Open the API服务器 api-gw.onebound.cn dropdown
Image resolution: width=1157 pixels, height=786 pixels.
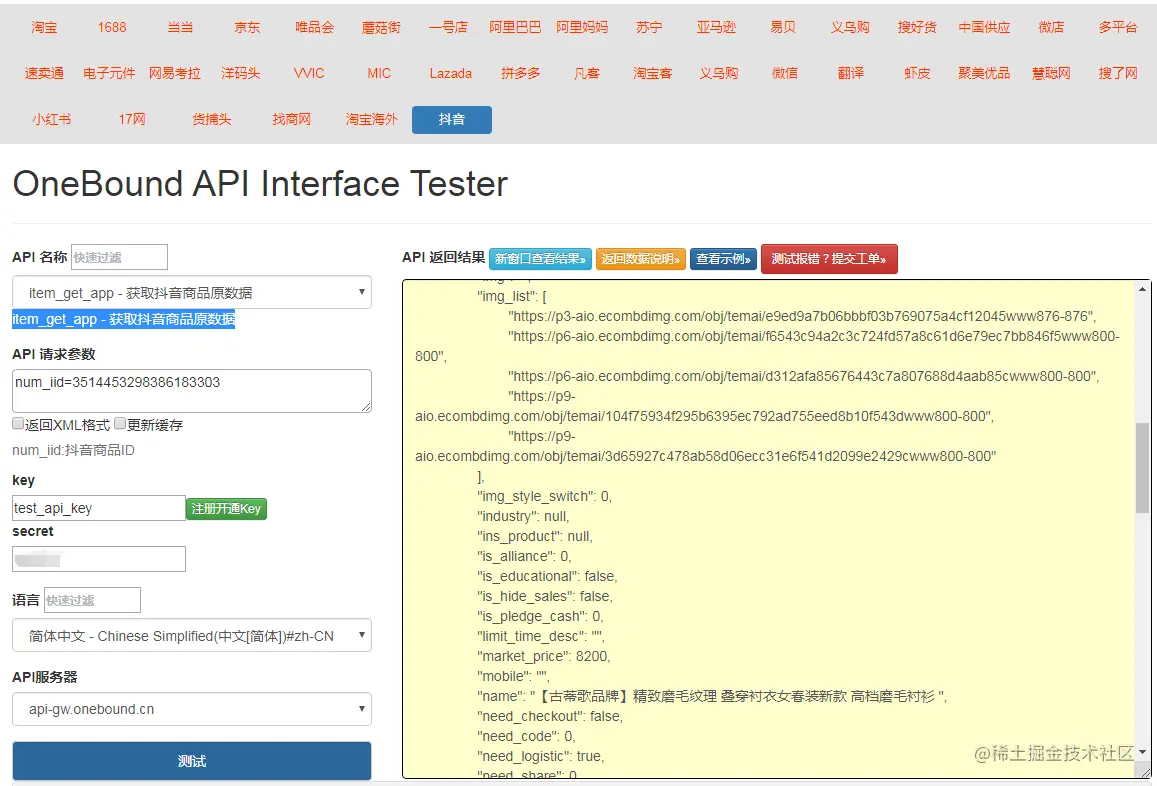tap(192, 709)
